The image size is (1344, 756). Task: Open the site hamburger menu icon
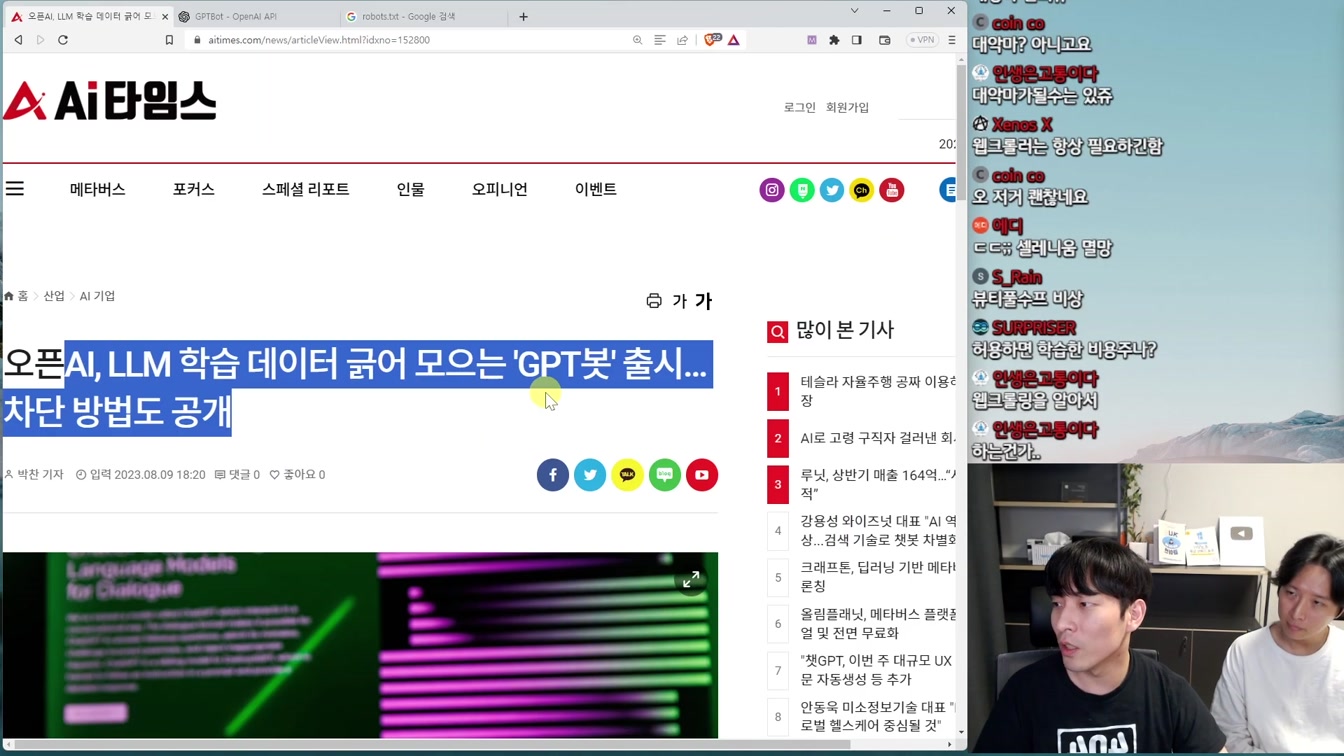[15, 188]
